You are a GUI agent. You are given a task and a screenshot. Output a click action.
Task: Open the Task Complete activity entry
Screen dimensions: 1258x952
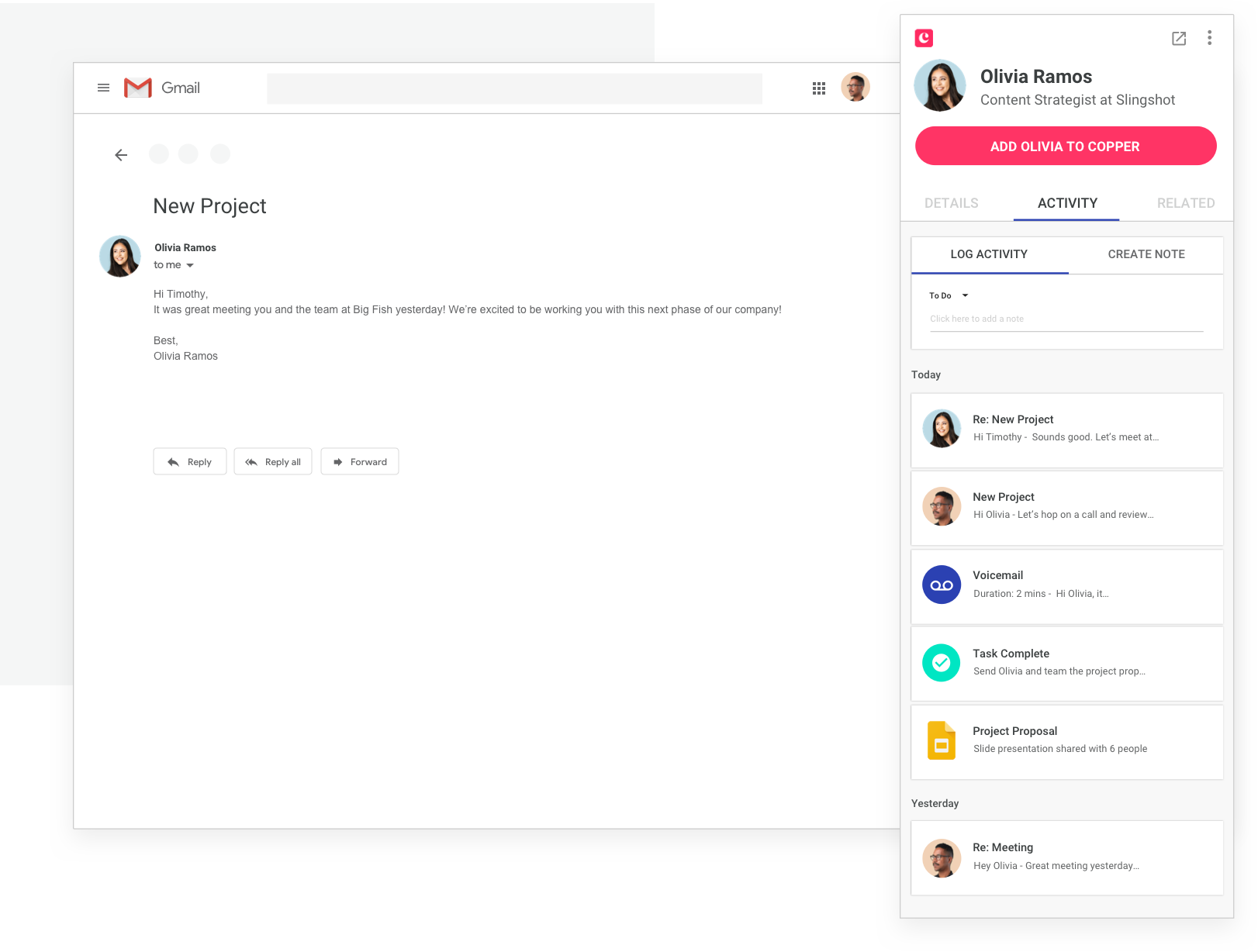tap(1067, 664)
